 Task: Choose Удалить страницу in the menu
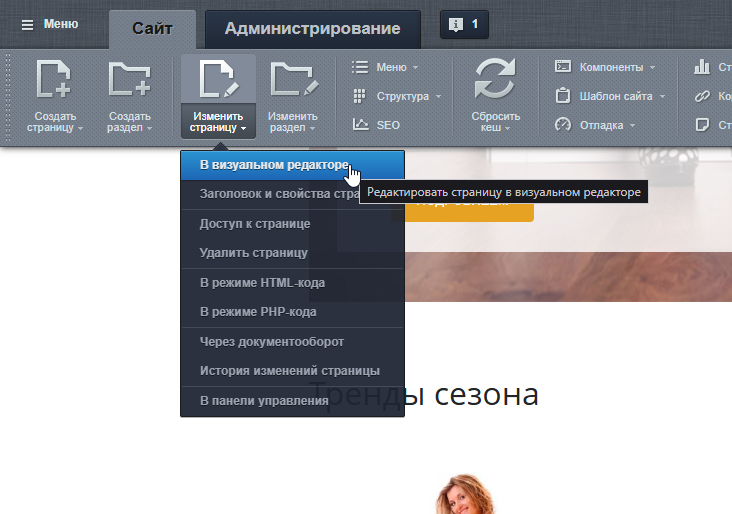point(253,253)
